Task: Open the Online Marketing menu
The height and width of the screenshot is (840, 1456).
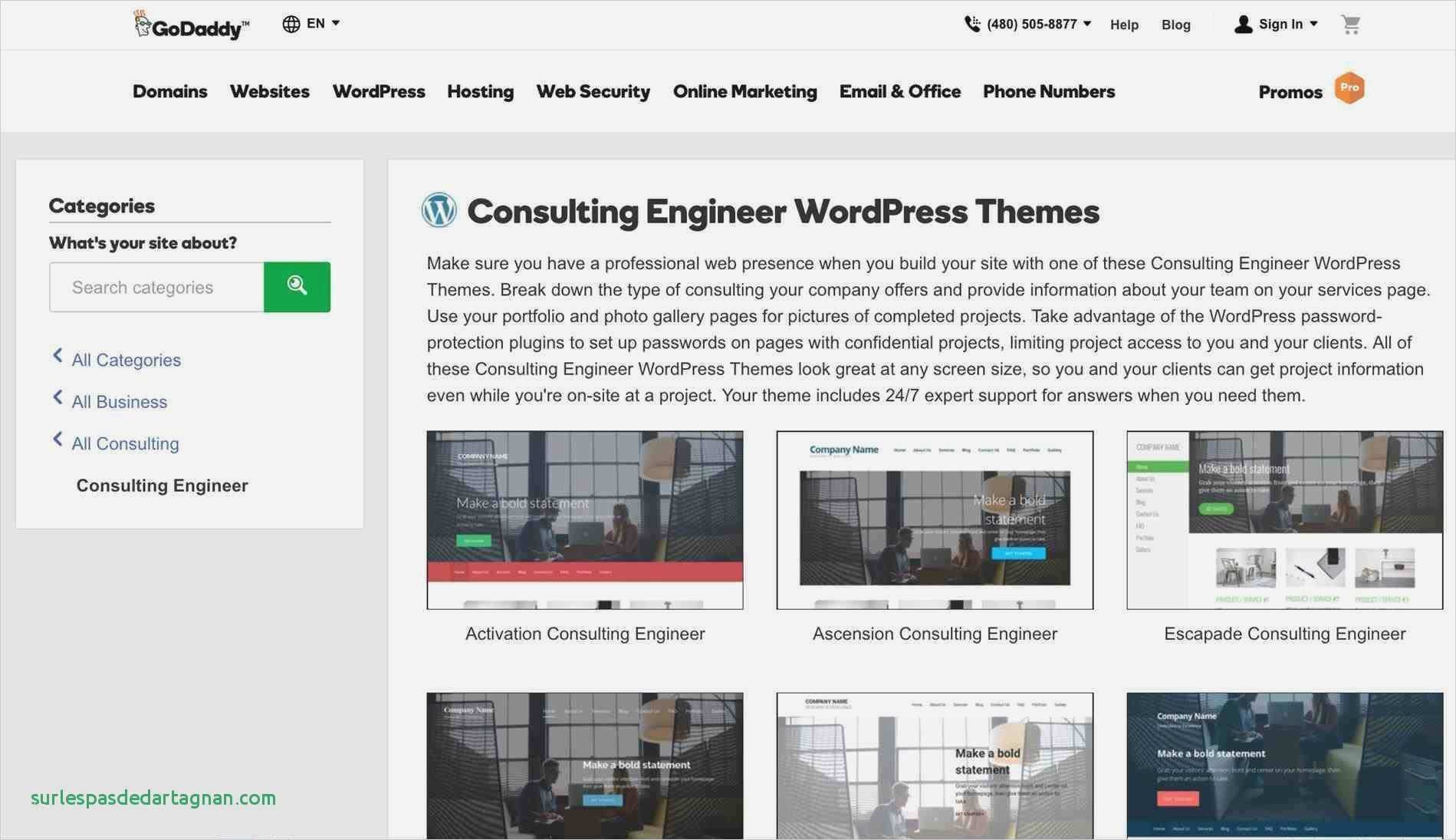Action: 745,91
